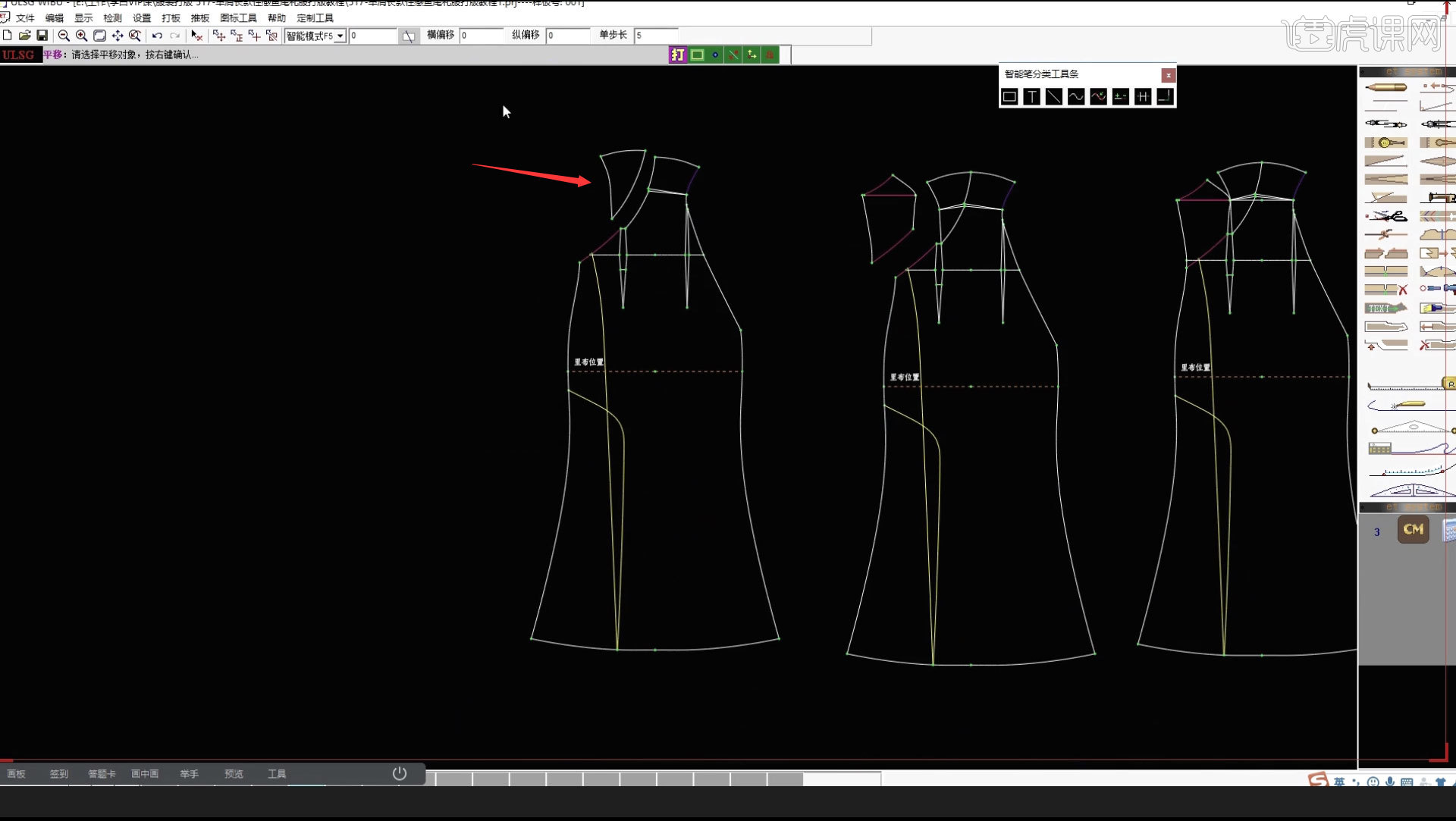Click the 预览 button in bottom bar

click(x=234, y=774)
